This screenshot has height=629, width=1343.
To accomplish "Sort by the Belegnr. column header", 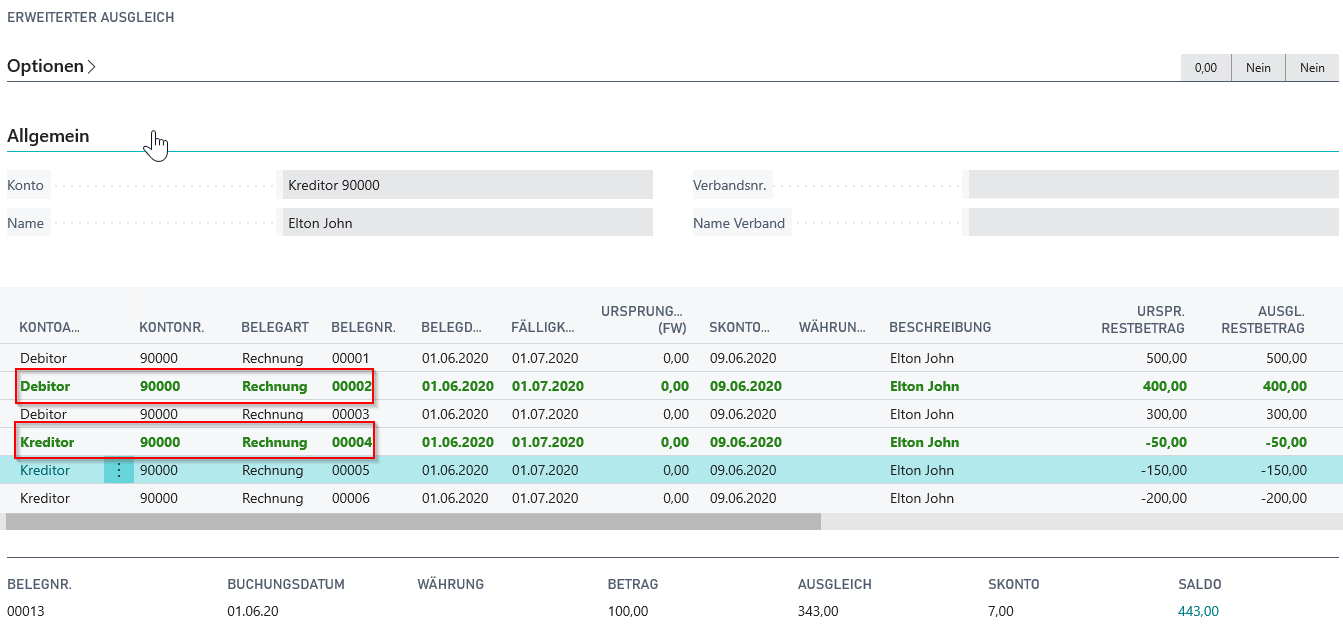I will point(363,327).
